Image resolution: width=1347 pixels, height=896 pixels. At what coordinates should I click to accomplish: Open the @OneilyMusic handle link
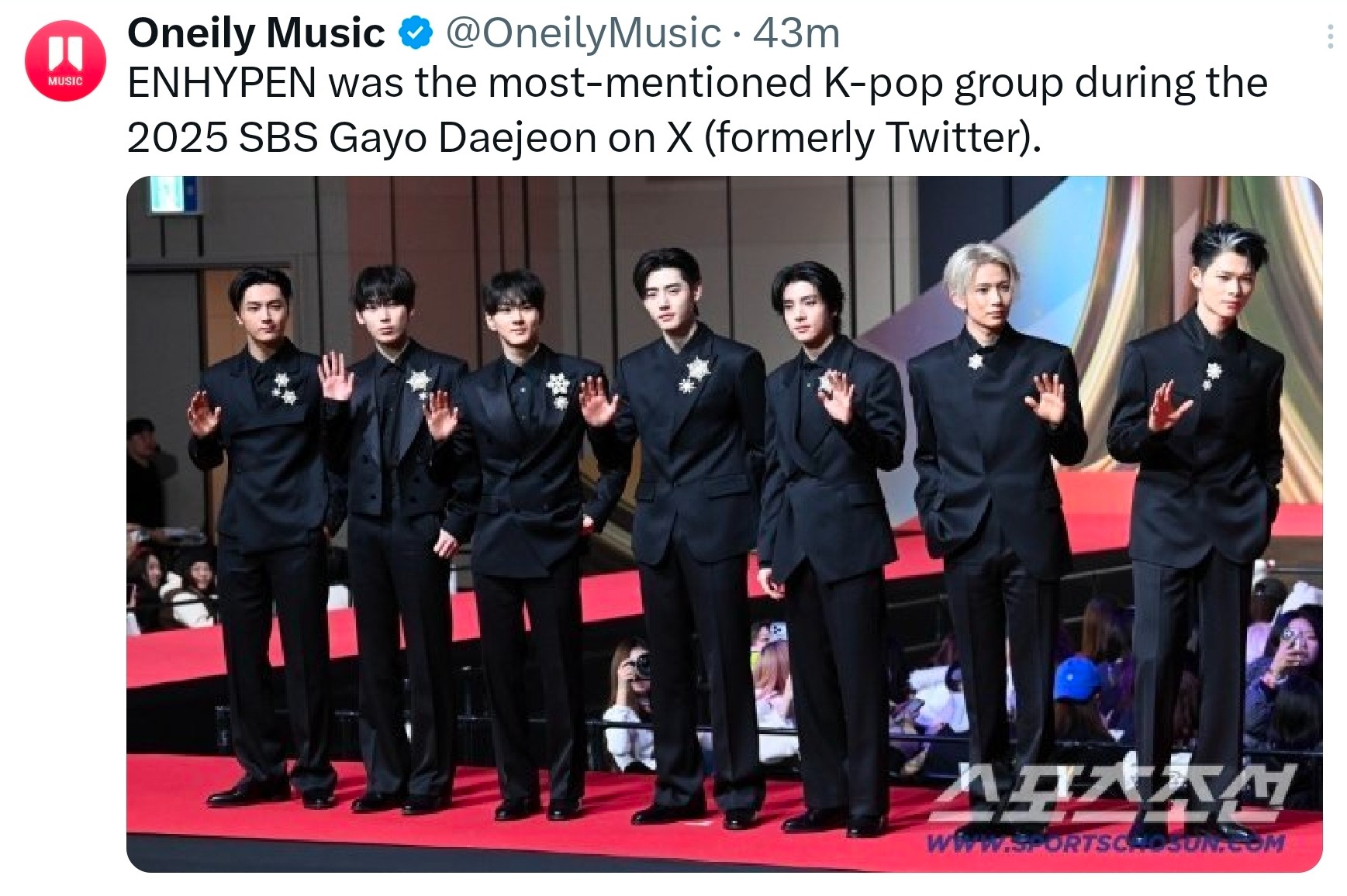point(583,33)
